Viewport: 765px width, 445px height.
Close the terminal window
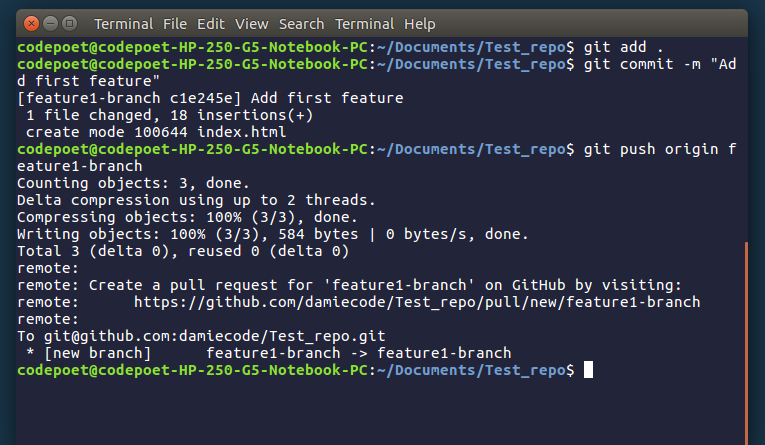(x=32, y=23)
